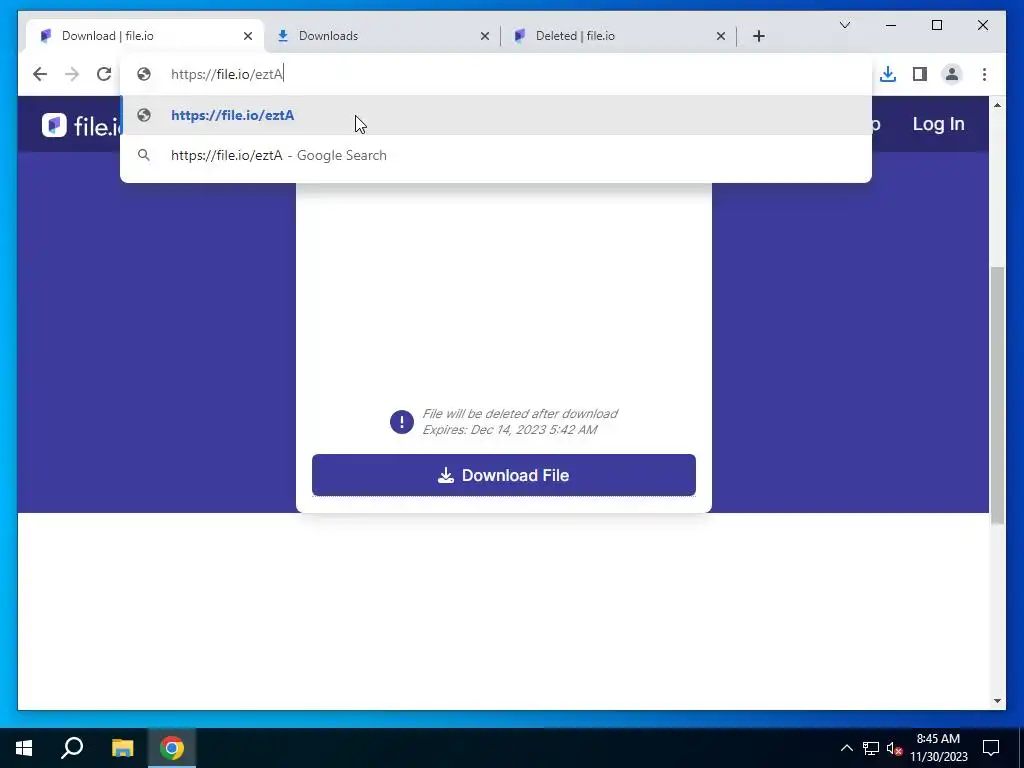The height and width of the screenshot is (768, 1024).
Task: Click the Log In link
Action: pyautogui.click(x=938, y=124)
